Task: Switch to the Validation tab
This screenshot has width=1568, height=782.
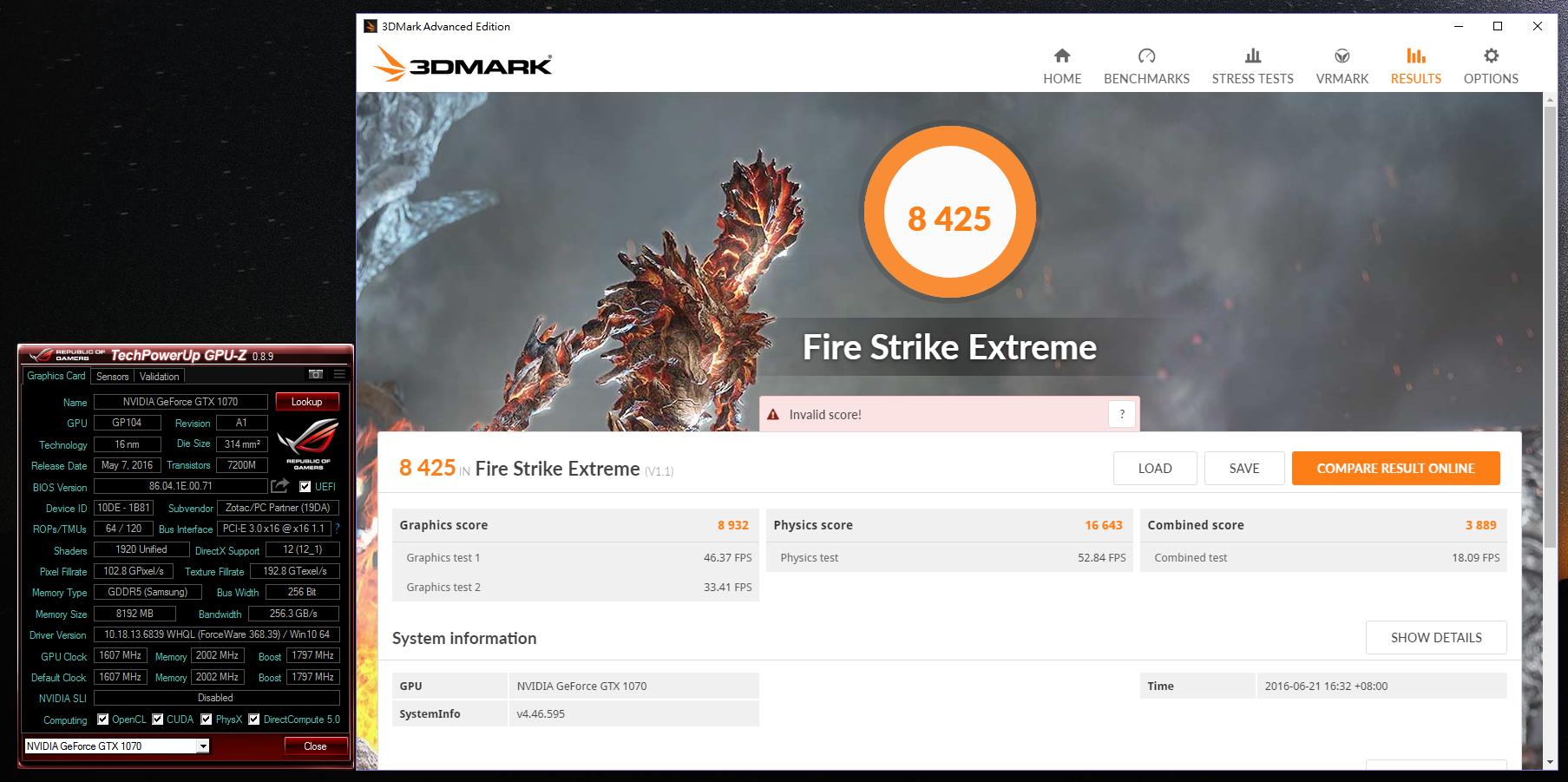Action: click(x=160, y=377)
